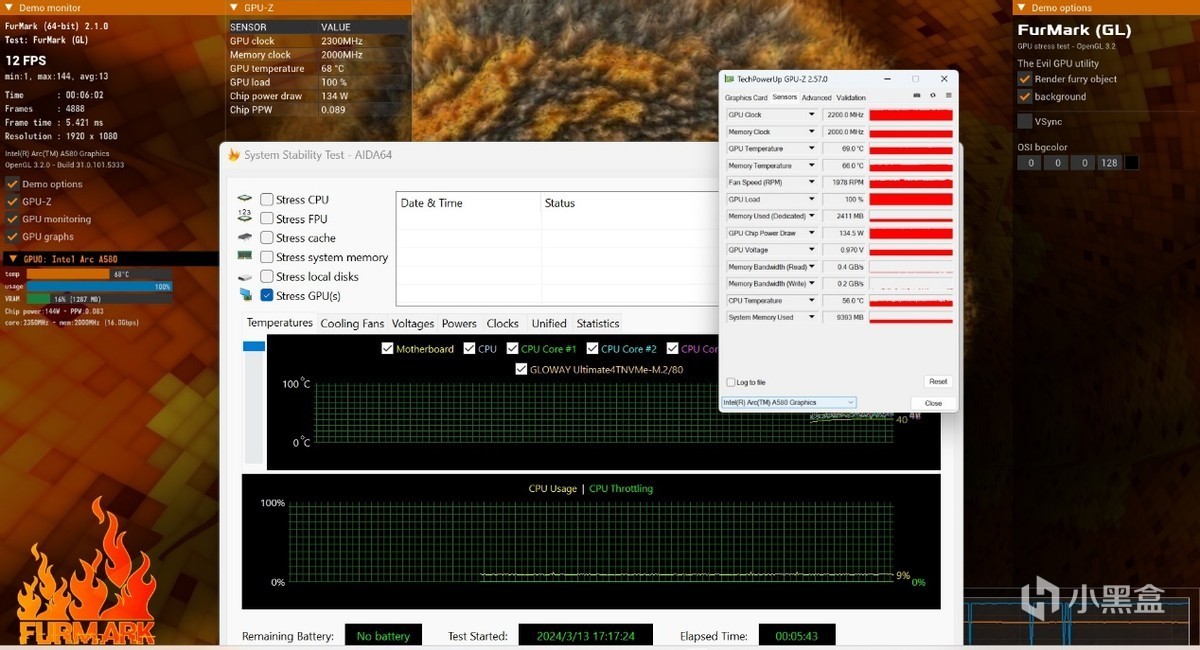The image size is (1200, 650).
Task: Open GPU Chip Power Draw dropdown arrow
Action: click(812, 233)
